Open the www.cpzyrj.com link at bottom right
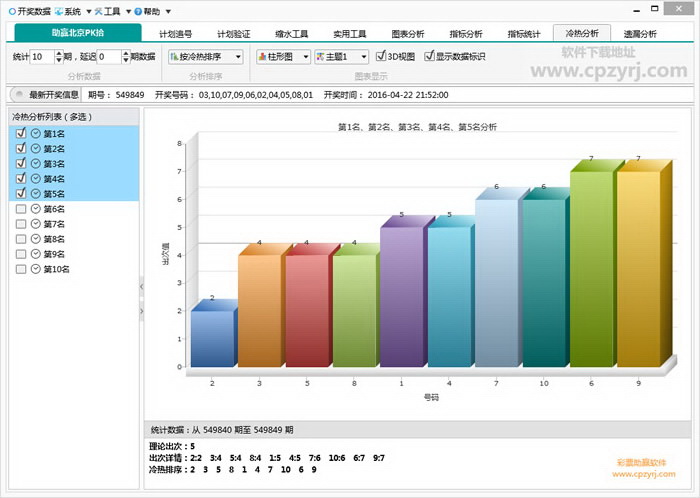This screenshot has width=700, height=498. tap(643, 474)
